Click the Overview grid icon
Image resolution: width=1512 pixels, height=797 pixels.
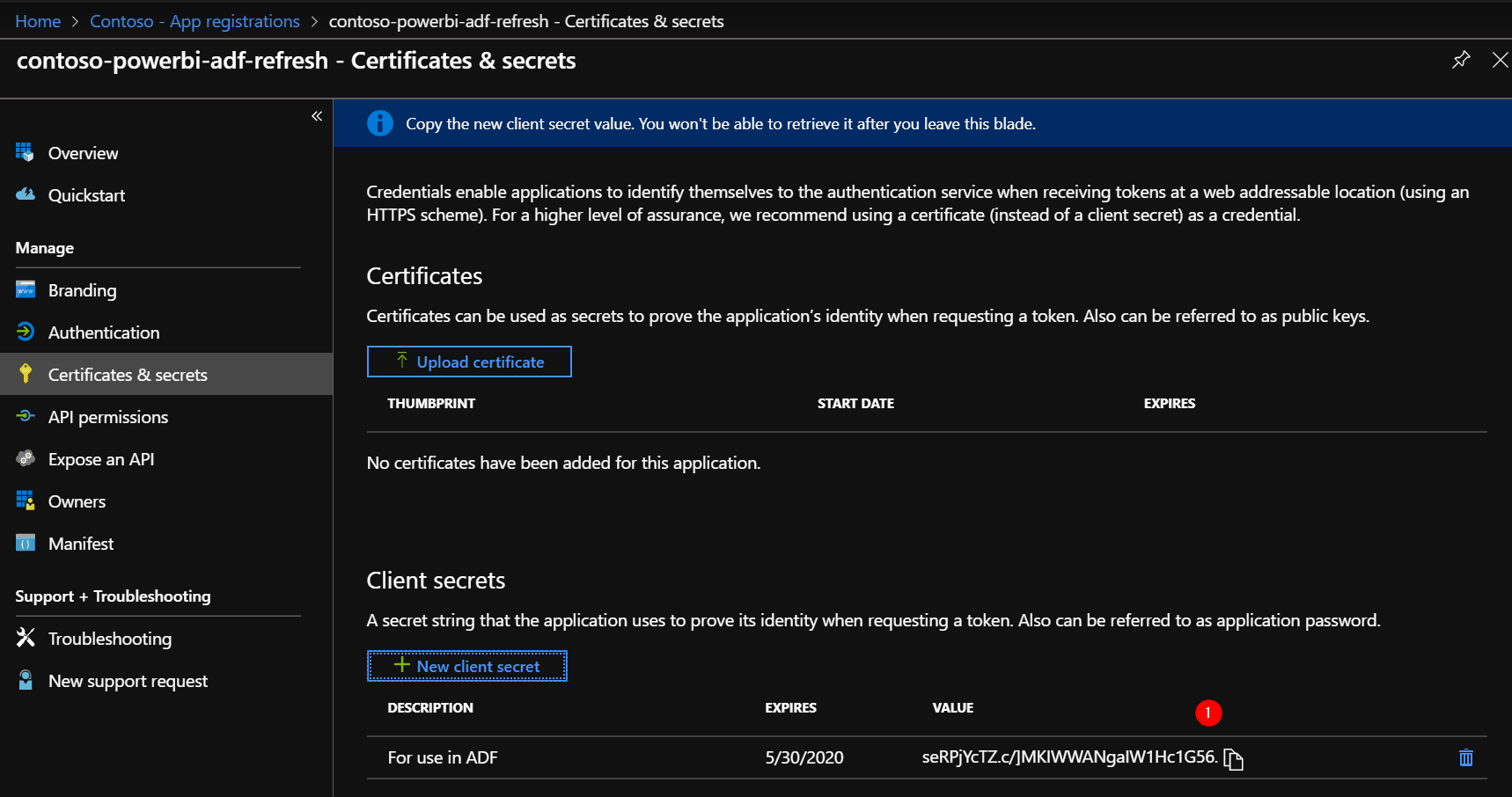tap(25, 152)
